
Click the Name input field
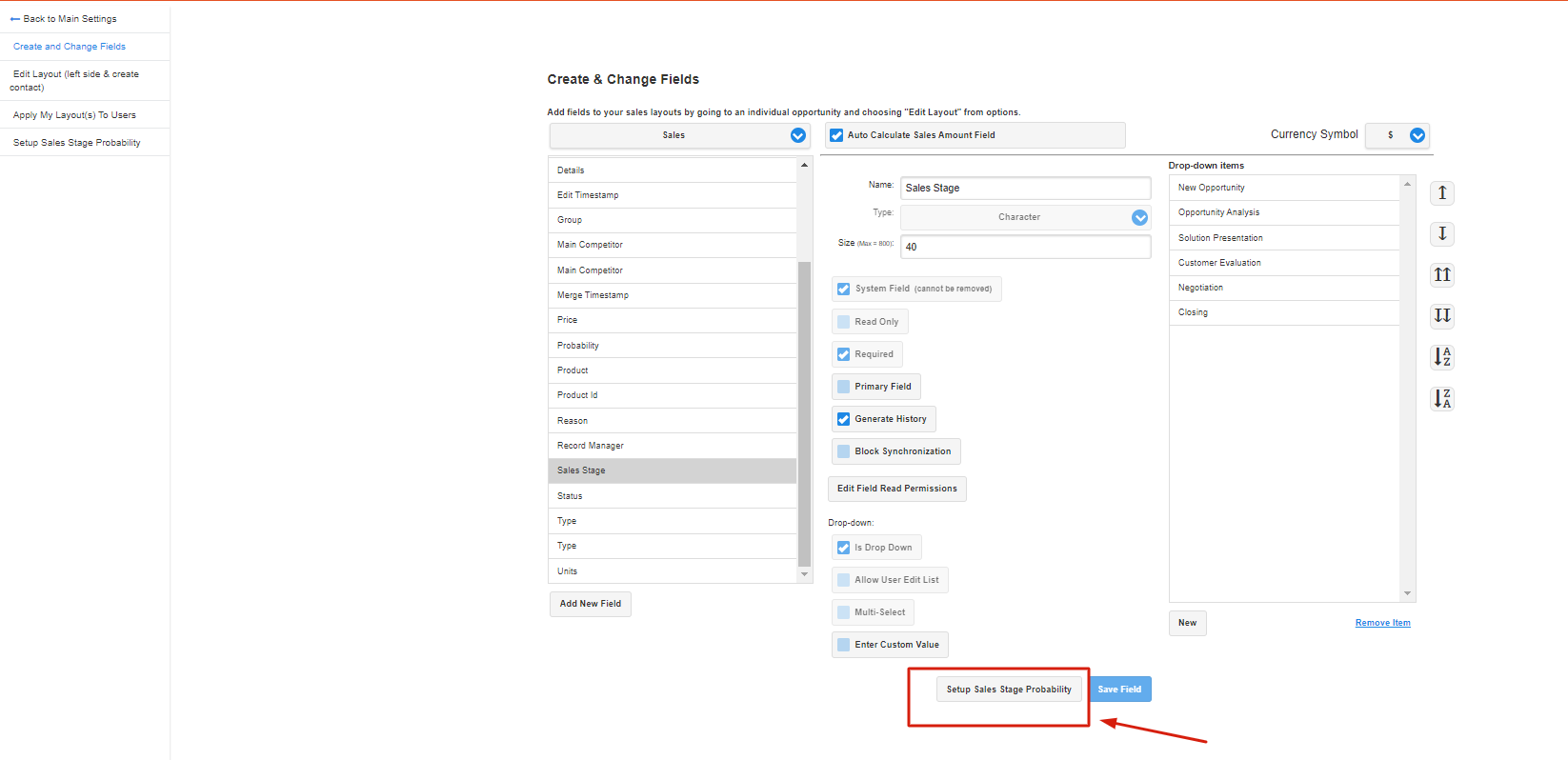point(1024,189)
